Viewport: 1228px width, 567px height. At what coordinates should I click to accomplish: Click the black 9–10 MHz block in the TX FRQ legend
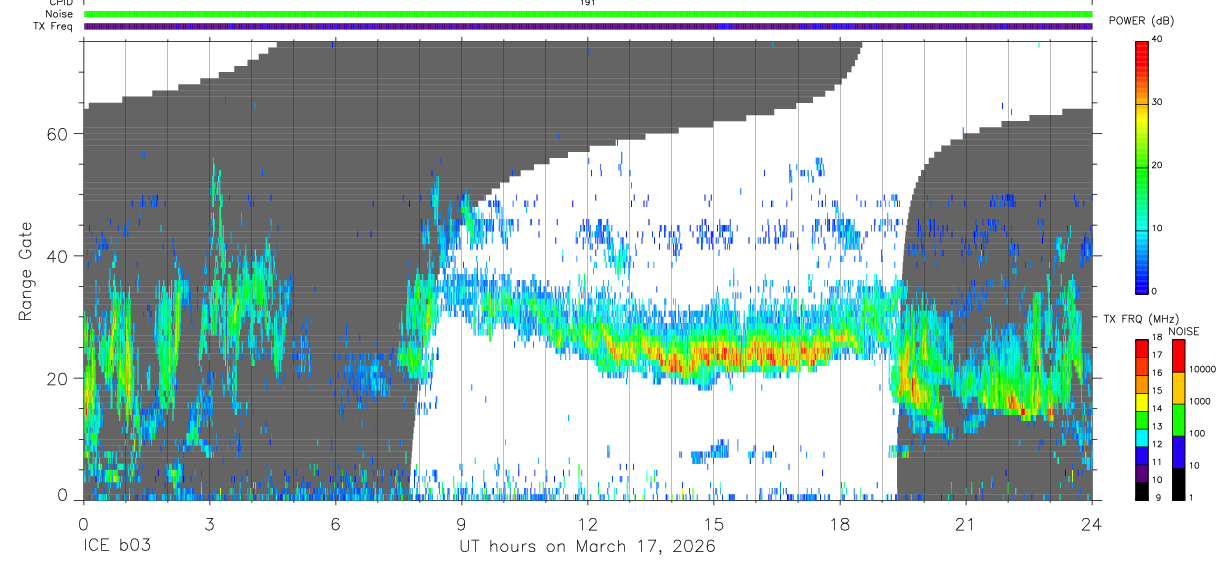pyautogui.click(x=1142, y=490)
